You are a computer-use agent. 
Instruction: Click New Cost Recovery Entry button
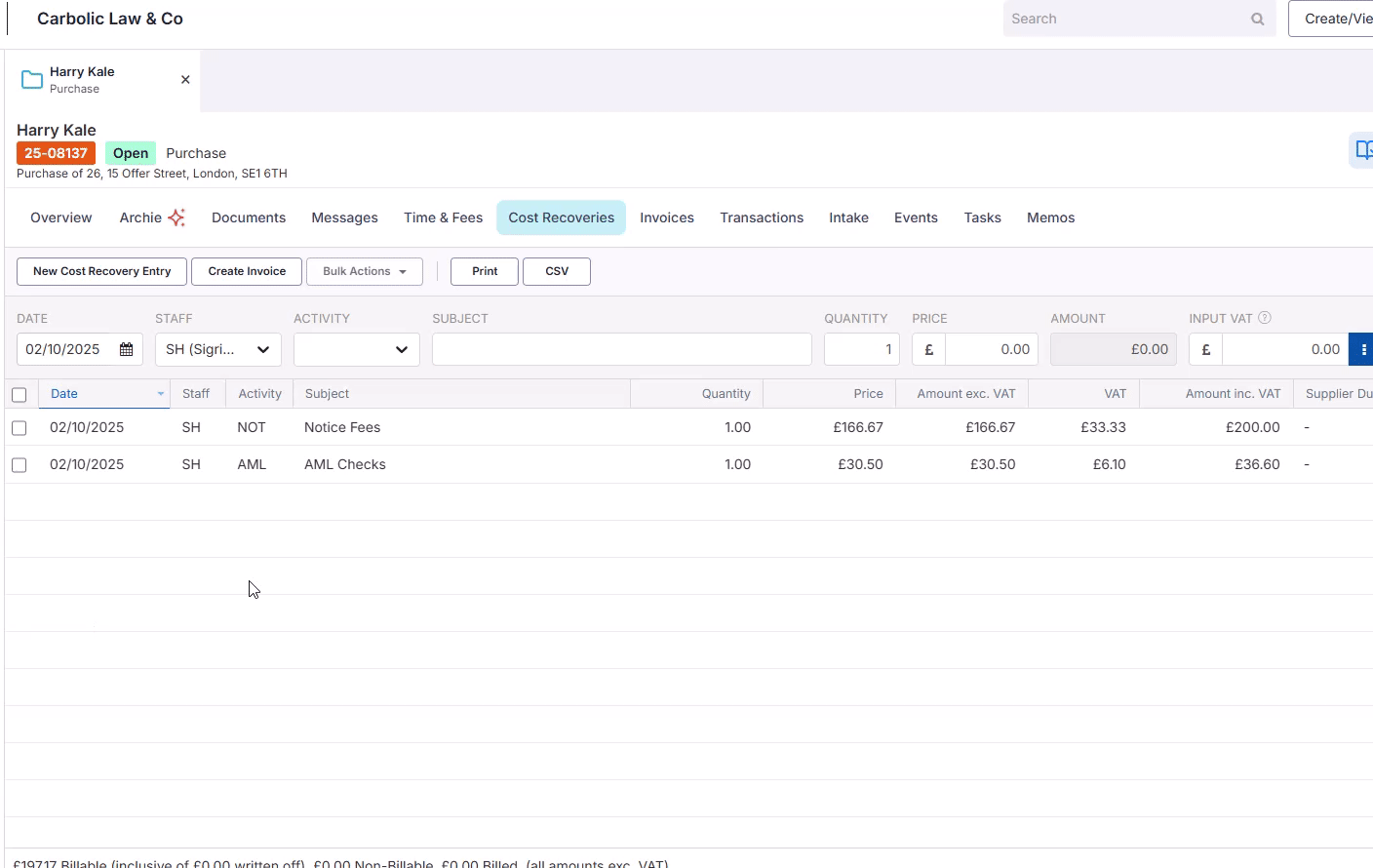(x=102, y=271)
